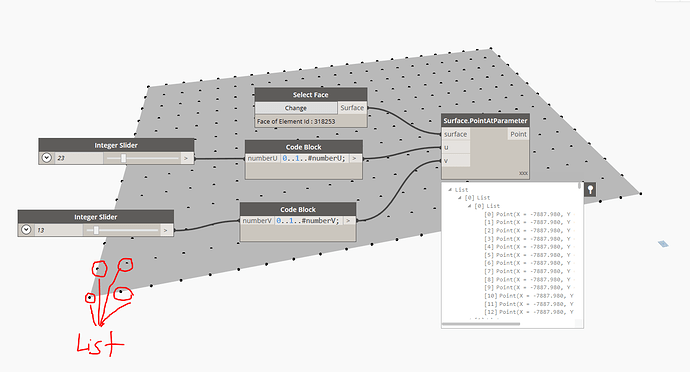Collapse the root List in preview
The height and width of the screenshot is (372, 690).
pos(450,190)
